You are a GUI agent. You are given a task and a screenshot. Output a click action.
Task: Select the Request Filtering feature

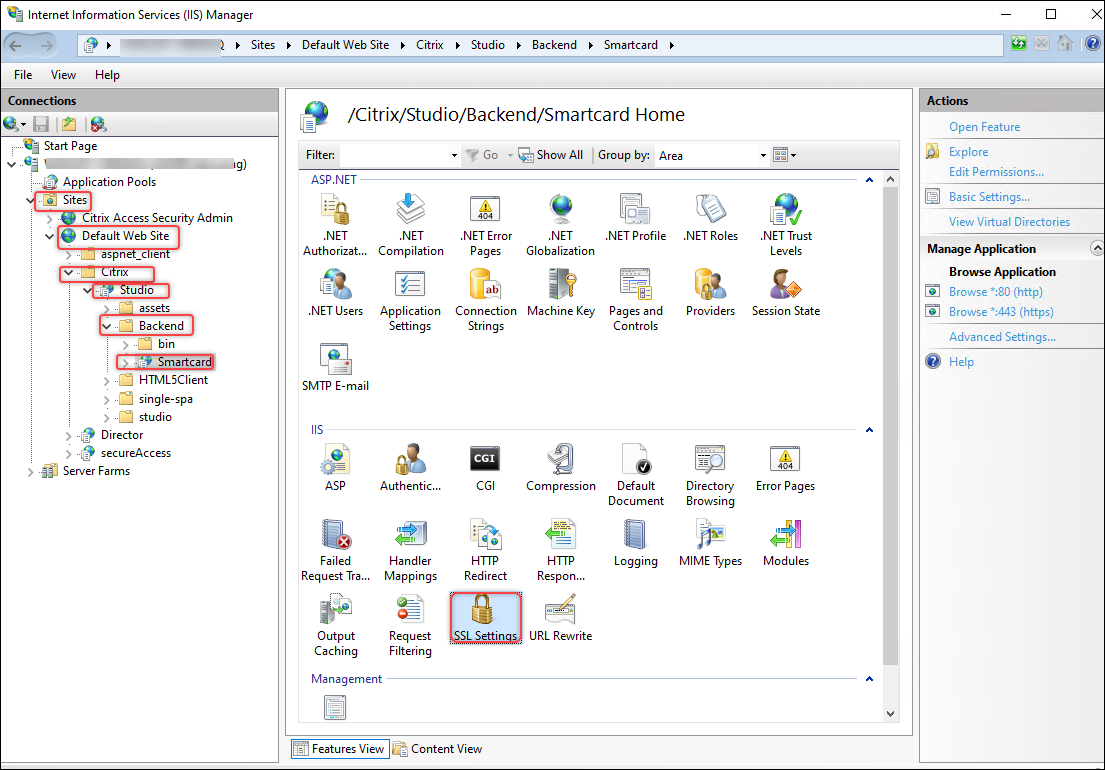pyautogui.click(x=410, y=617)
